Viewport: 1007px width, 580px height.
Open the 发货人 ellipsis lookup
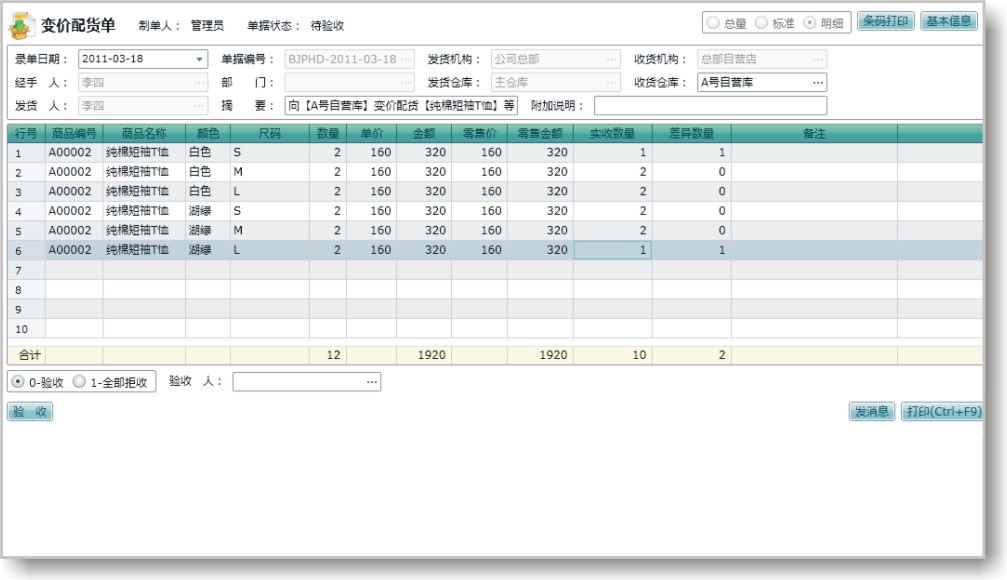coord(199,105)
